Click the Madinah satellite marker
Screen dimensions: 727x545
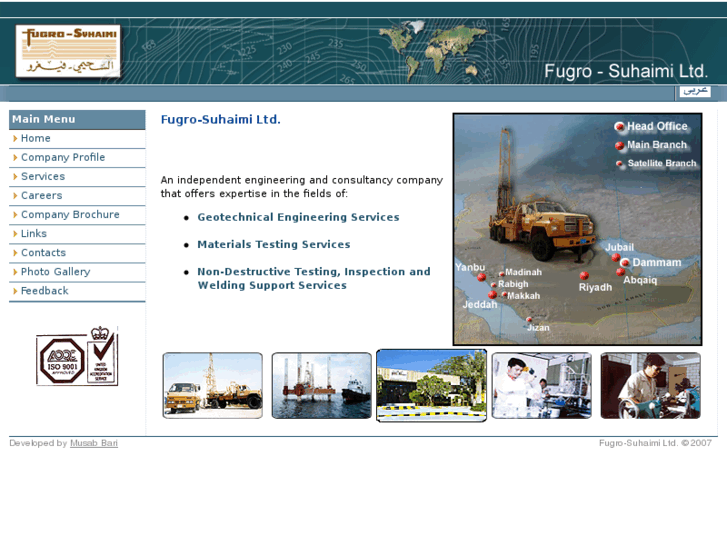(501, 274)
